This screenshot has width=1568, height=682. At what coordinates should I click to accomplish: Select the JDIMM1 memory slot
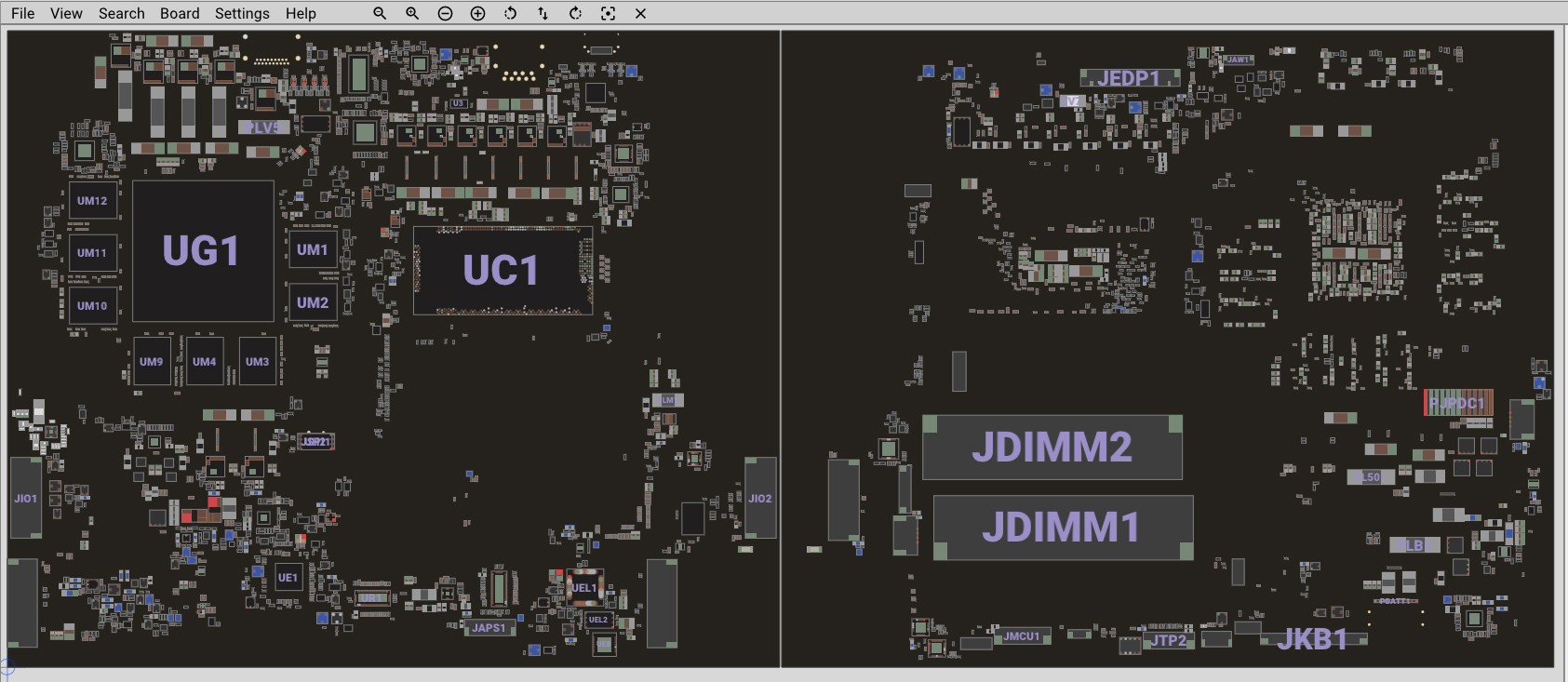1062,528
